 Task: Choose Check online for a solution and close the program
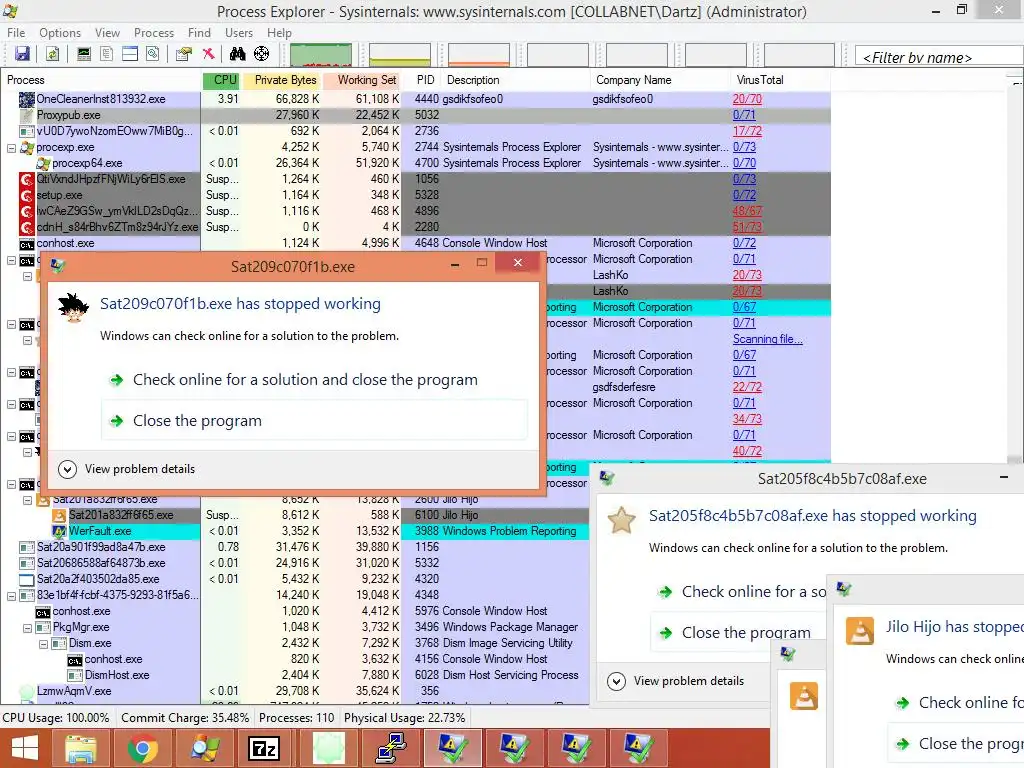pos(315,380)
